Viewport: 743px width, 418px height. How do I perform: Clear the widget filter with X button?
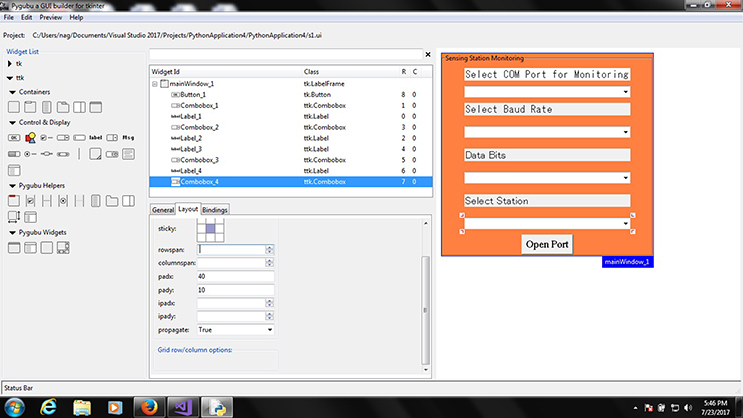click(428, 55)
